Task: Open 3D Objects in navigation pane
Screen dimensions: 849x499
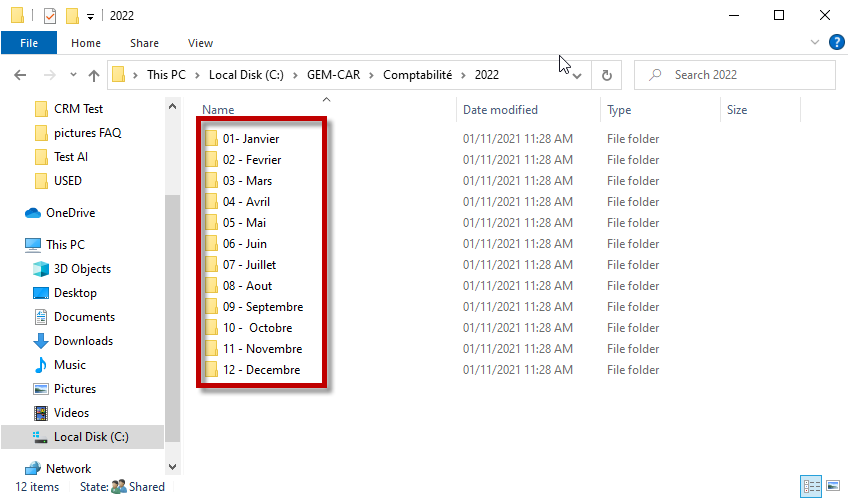Action: point(82,269)
